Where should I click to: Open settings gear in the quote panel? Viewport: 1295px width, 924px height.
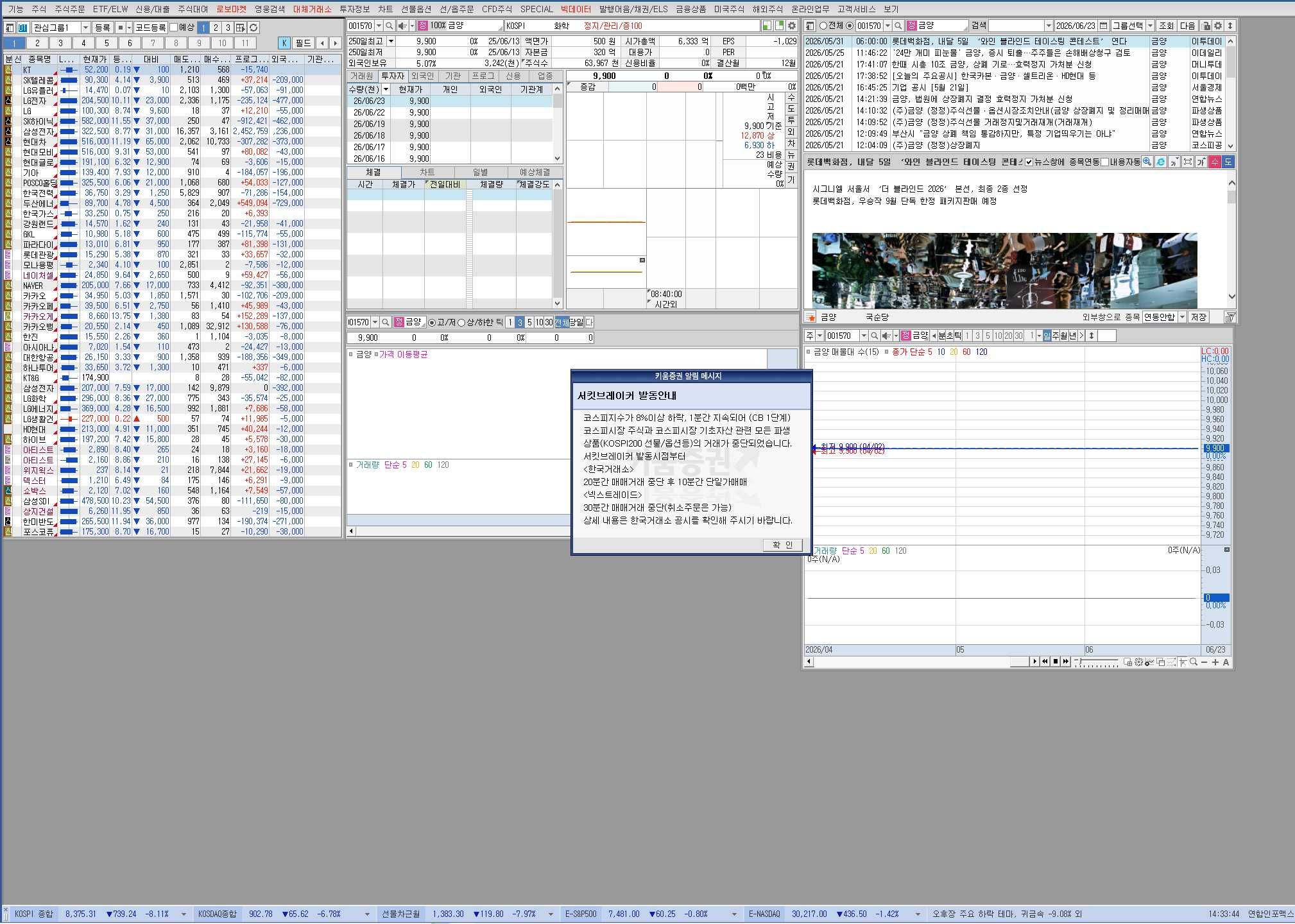(792, 26)
